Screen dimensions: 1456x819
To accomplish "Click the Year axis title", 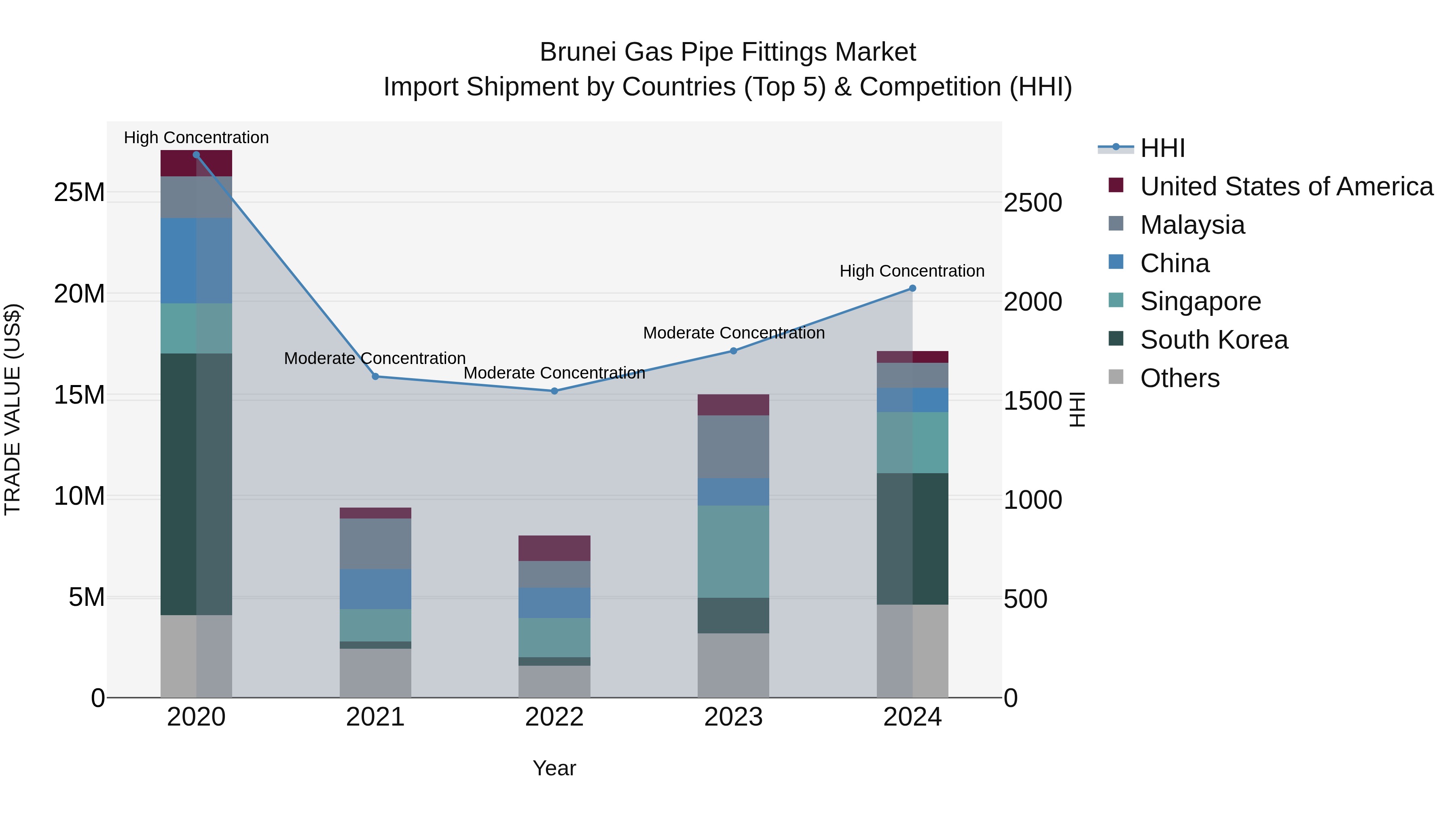I will point(554,769).
